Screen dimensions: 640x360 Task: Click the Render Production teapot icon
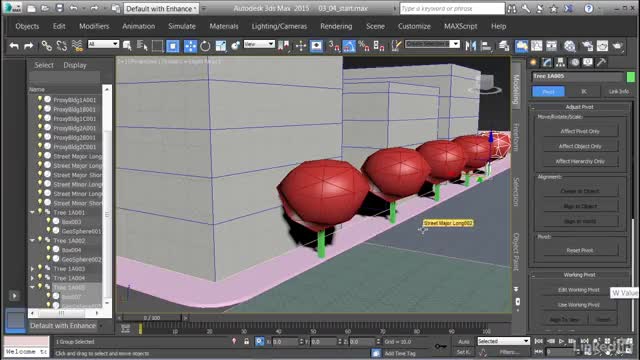pos(618,46)
